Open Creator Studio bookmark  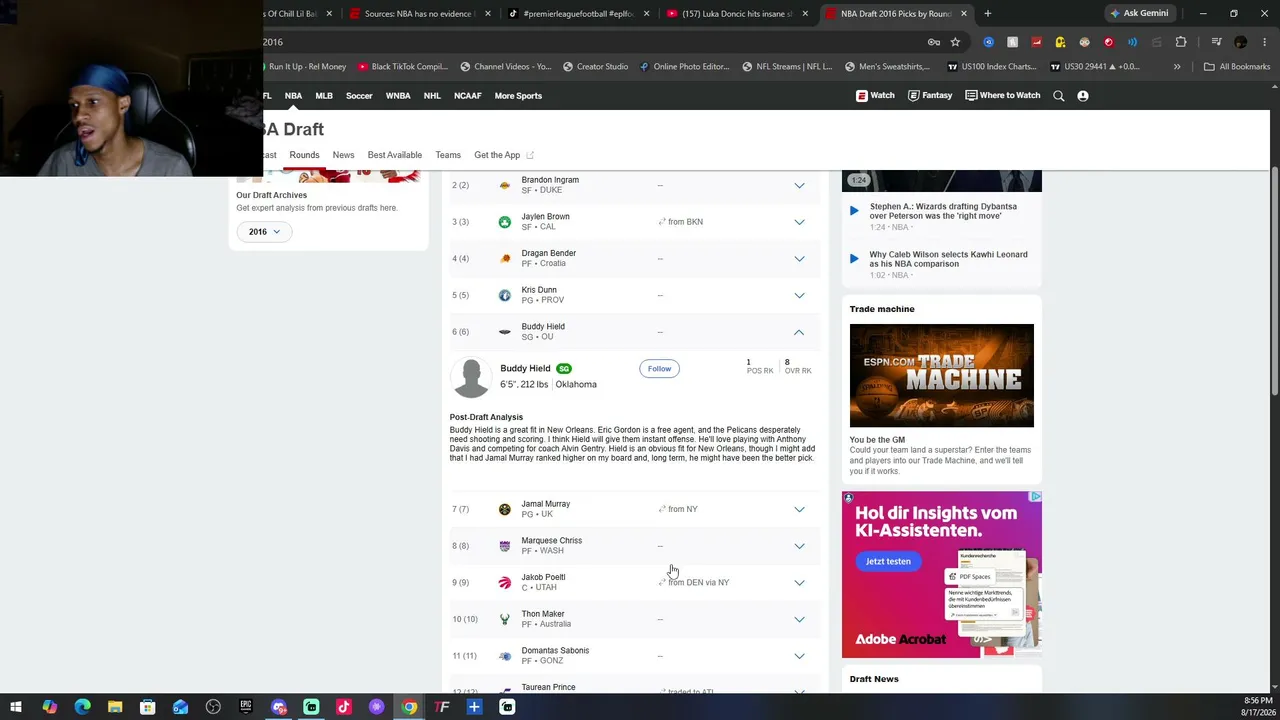click(x=594, y=67)
